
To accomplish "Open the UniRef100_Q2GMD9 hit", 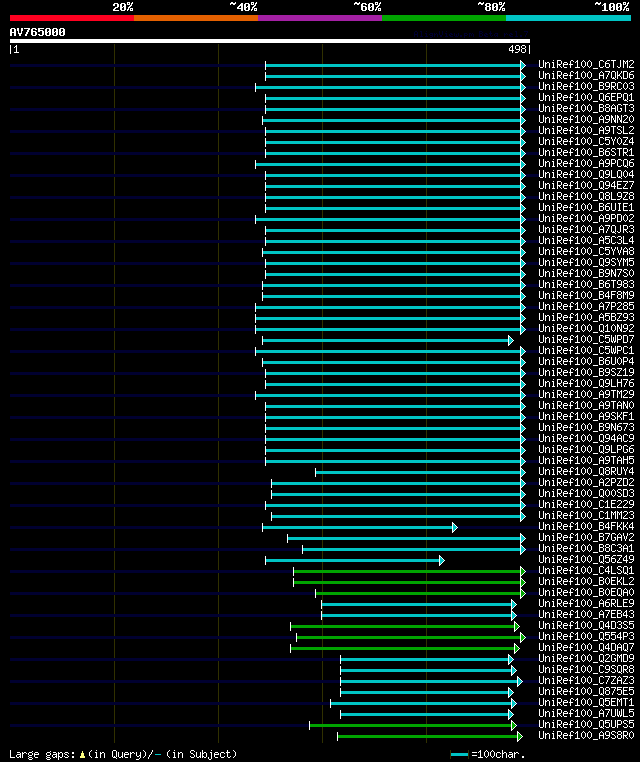I will click(586, 658).
